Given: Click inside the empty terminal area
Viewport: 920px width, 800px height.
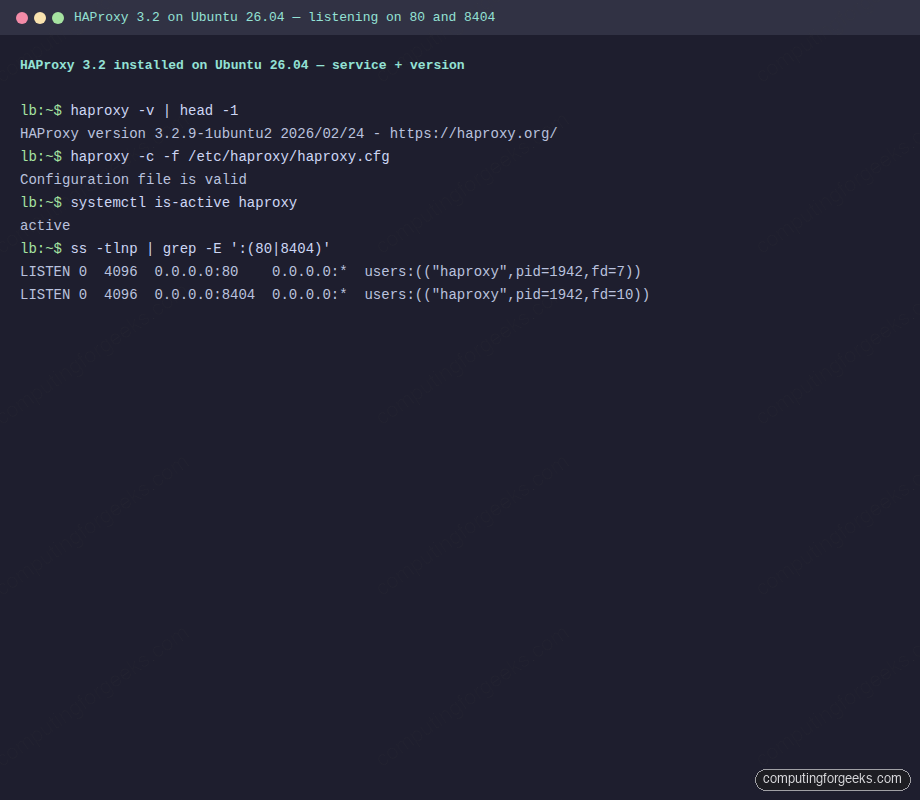Looking at the screenshot, I should [x=450, y=500].
